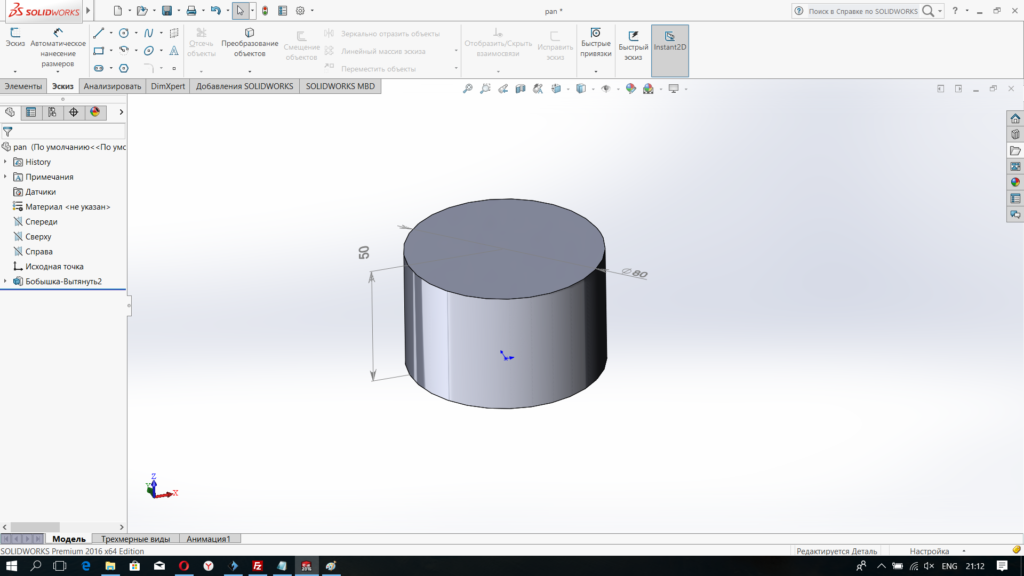Click the filter icon in the feature tree
Screen dimensions: 1024x576
tap(8, 131)
